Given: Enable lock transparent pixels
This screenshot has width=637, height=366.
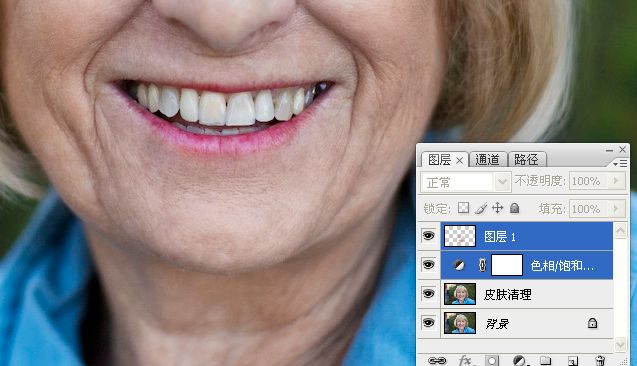Looking at the screenshot, I should point(464,208).
